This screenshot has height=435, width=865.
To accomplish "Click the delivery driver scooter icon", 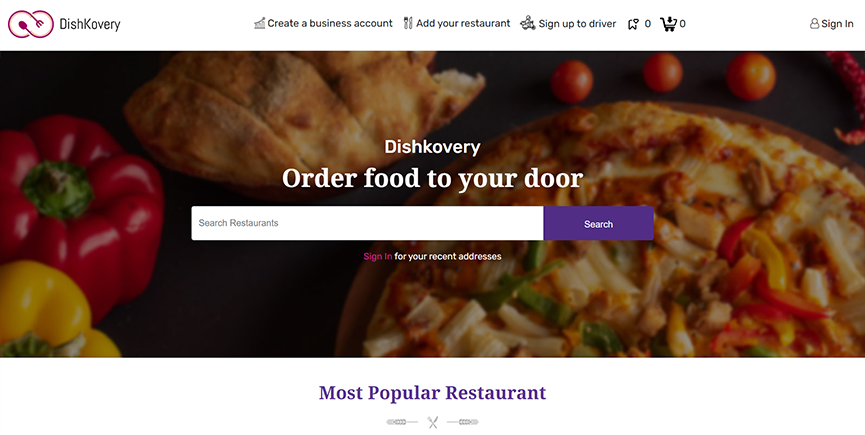I will pyautogui.click(x=528, y=23).
